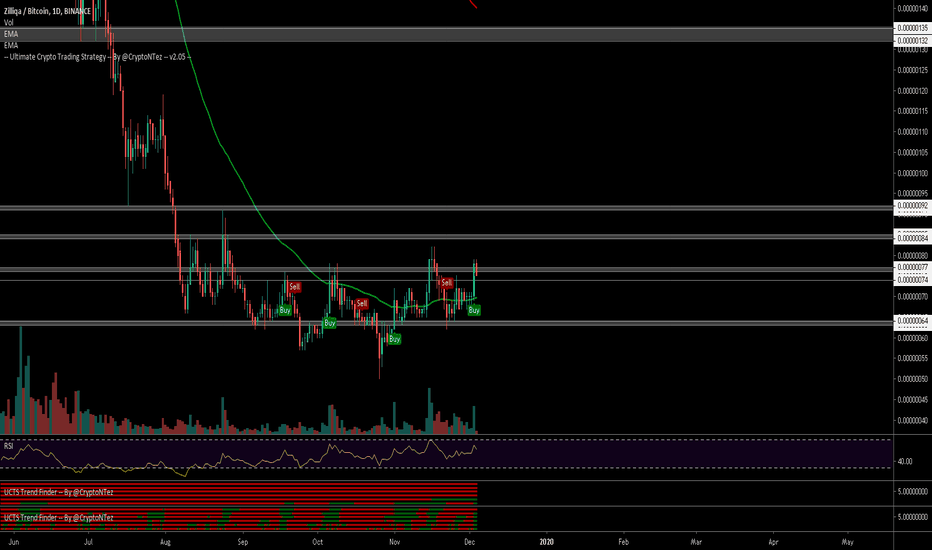This screenshot has height=550, width=932.
Task: Click the 0.00000125 price axis tick
Action: point(912,70)
